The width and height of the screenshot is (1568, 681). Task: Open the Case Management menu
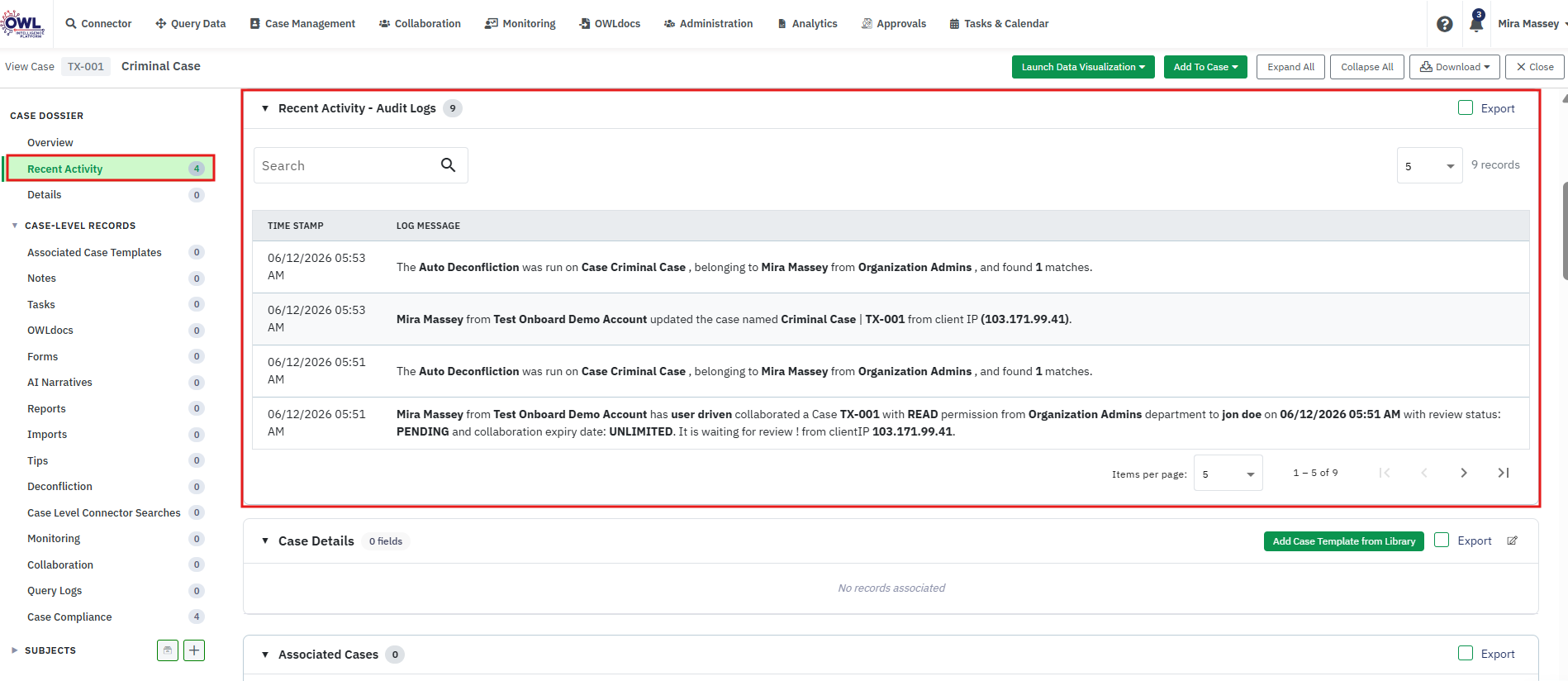pos(302,24)
